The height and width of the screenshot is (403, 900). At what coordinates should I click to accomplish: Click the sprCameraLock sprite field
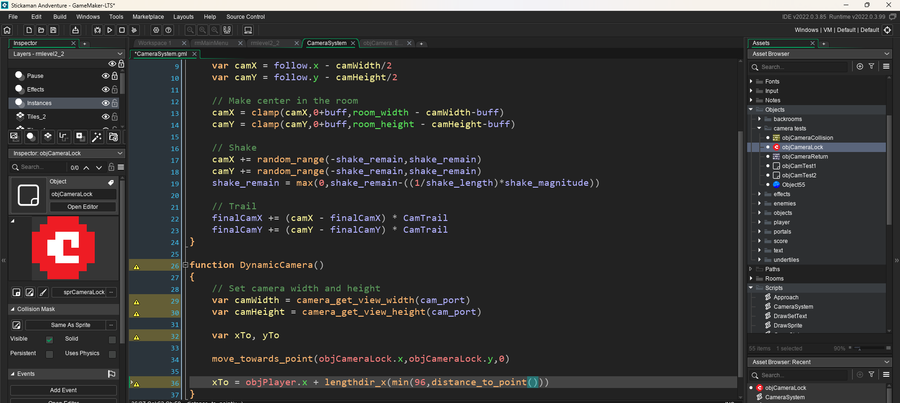[79, 292]
